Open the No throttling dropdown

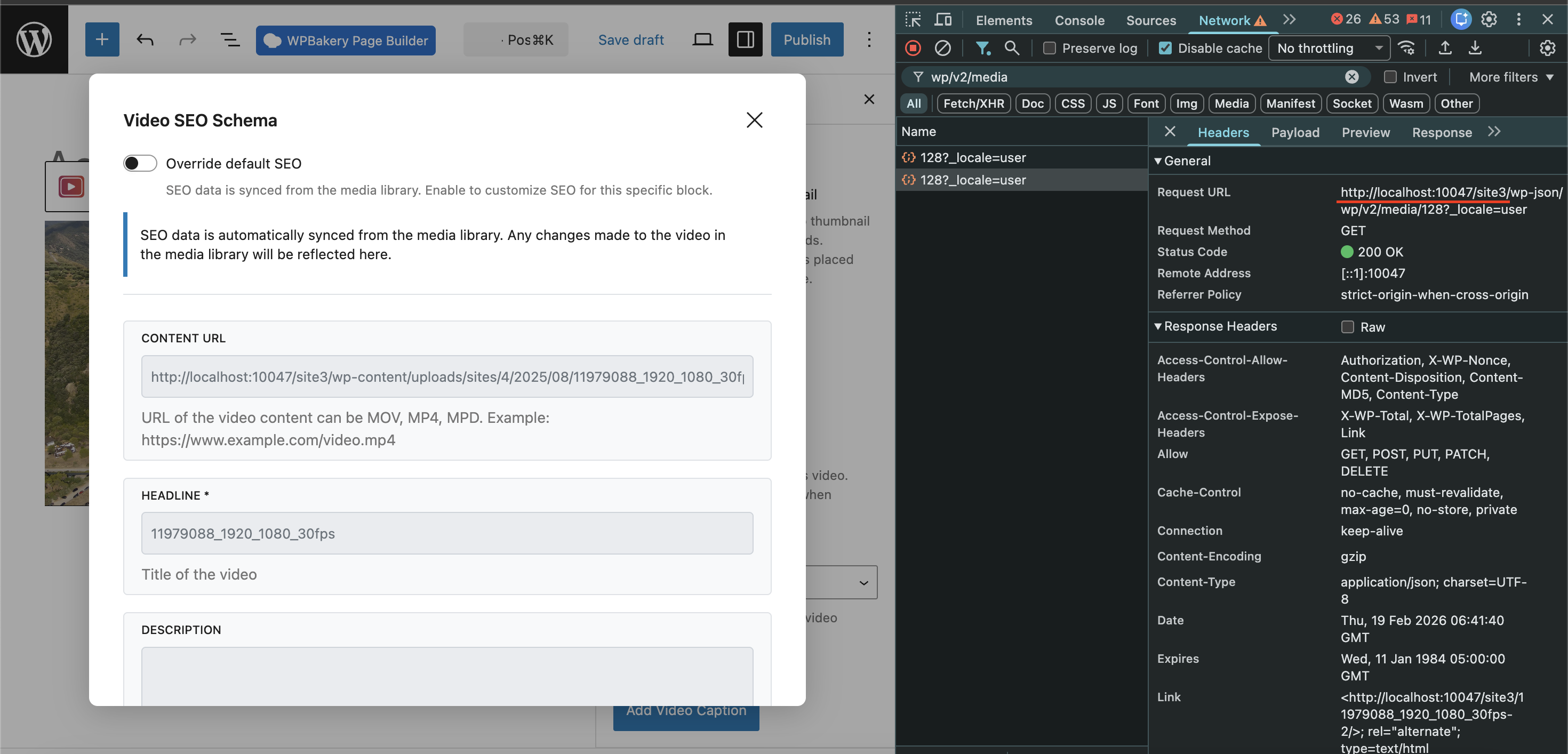pyautogui.click(x=1329, y=48)
